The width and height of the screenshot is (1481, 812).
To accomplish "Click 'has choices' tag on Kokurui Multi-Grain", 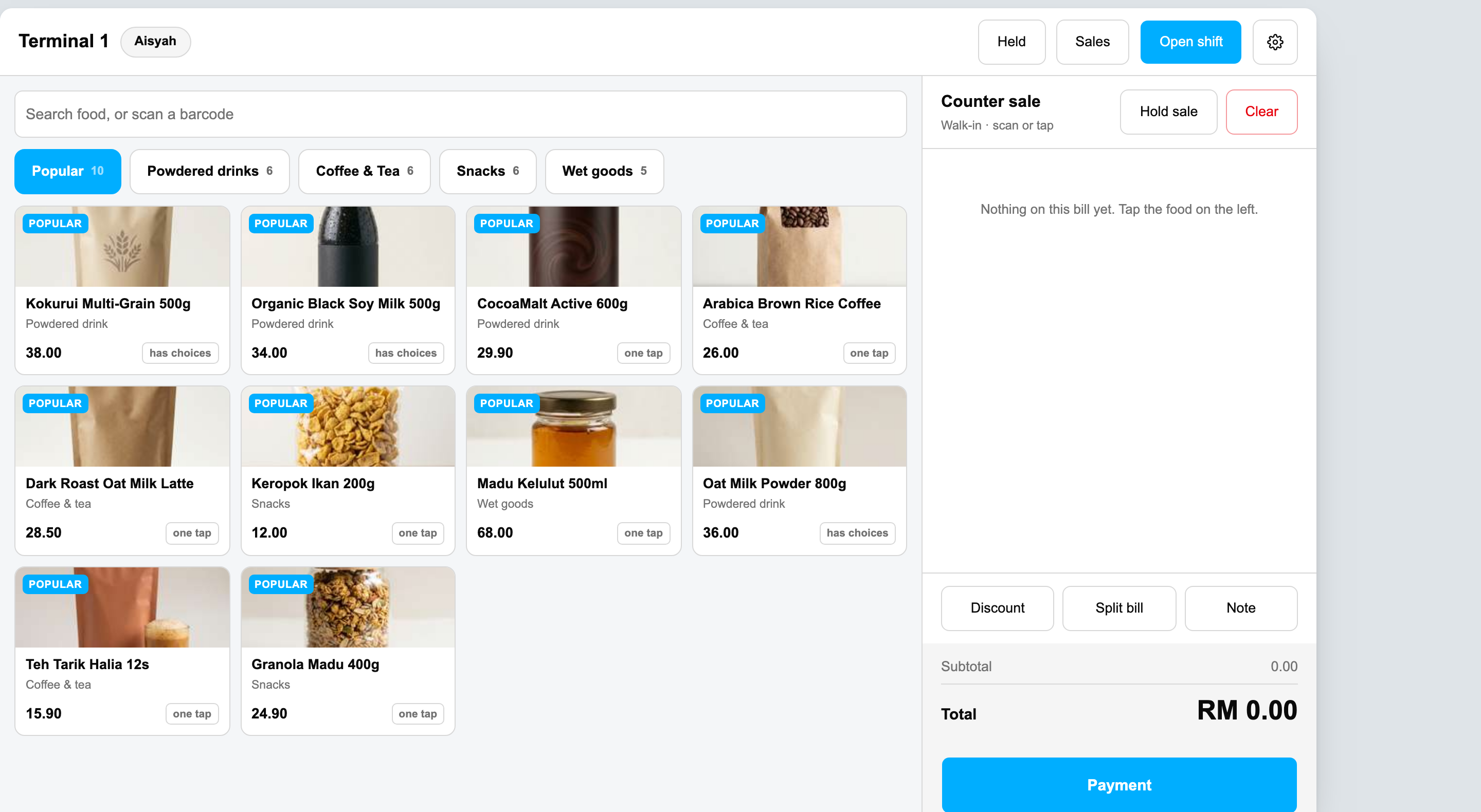I will pos(180,353).
